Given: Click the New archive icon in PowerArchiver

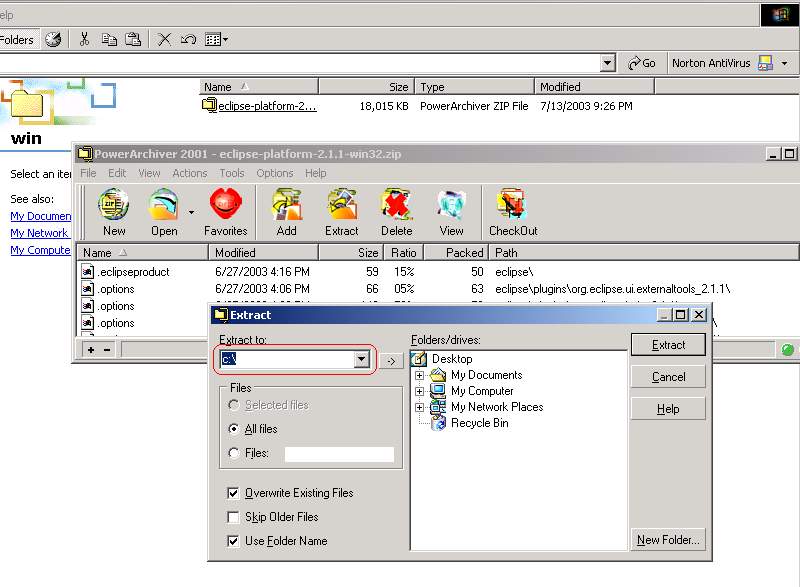Looking at the screenshot, I should [114, 212].
